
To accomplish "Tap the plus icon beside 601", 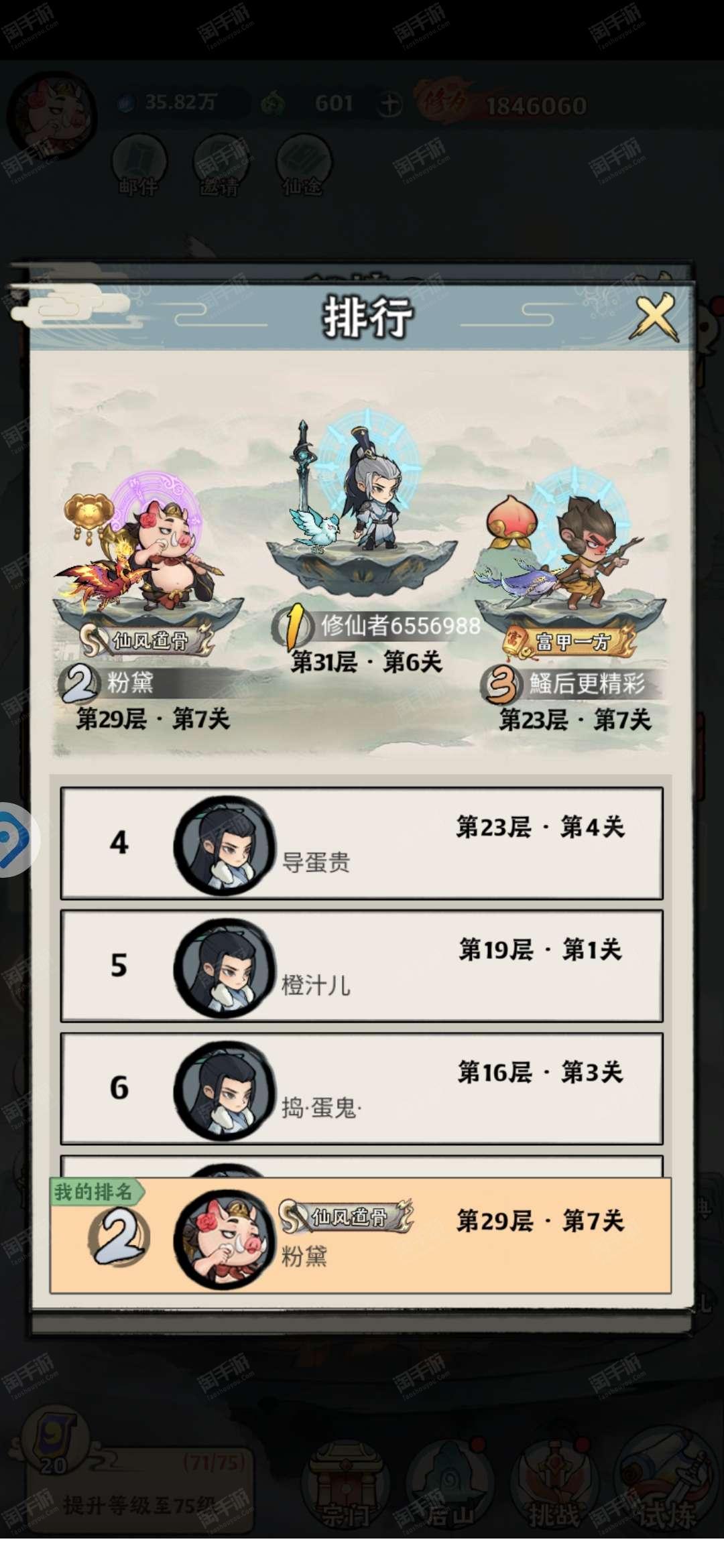I will 390,105.
